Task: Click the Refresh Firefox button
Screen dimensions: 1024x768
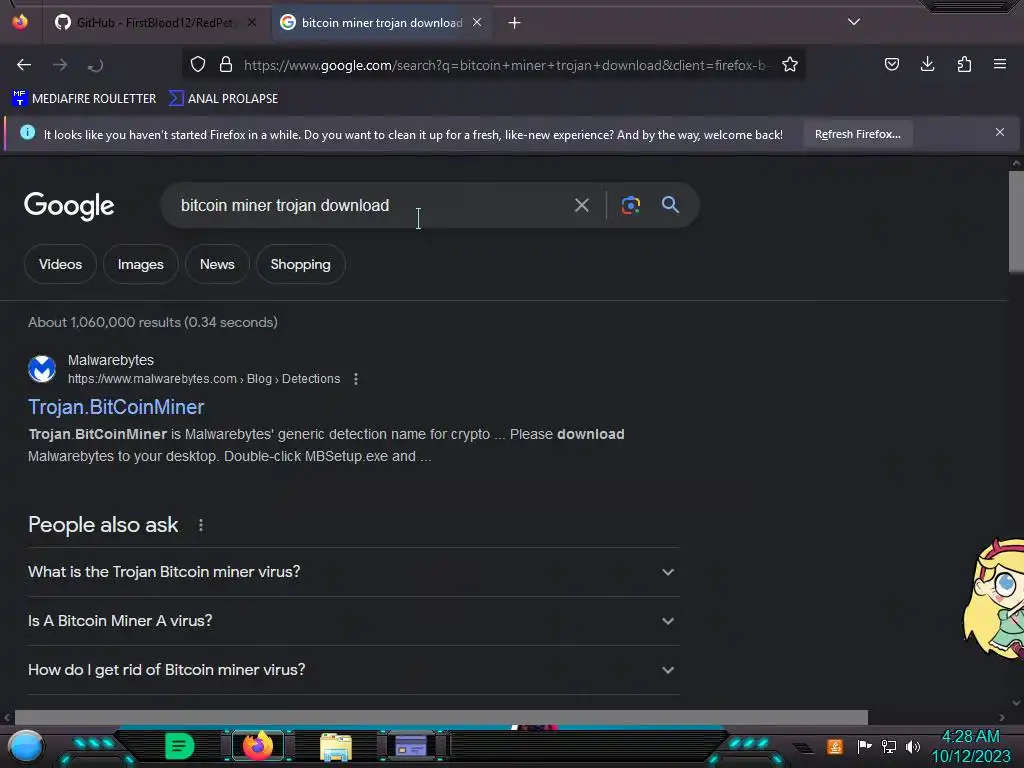Action: pyautogui.click(x=857, y=134)
